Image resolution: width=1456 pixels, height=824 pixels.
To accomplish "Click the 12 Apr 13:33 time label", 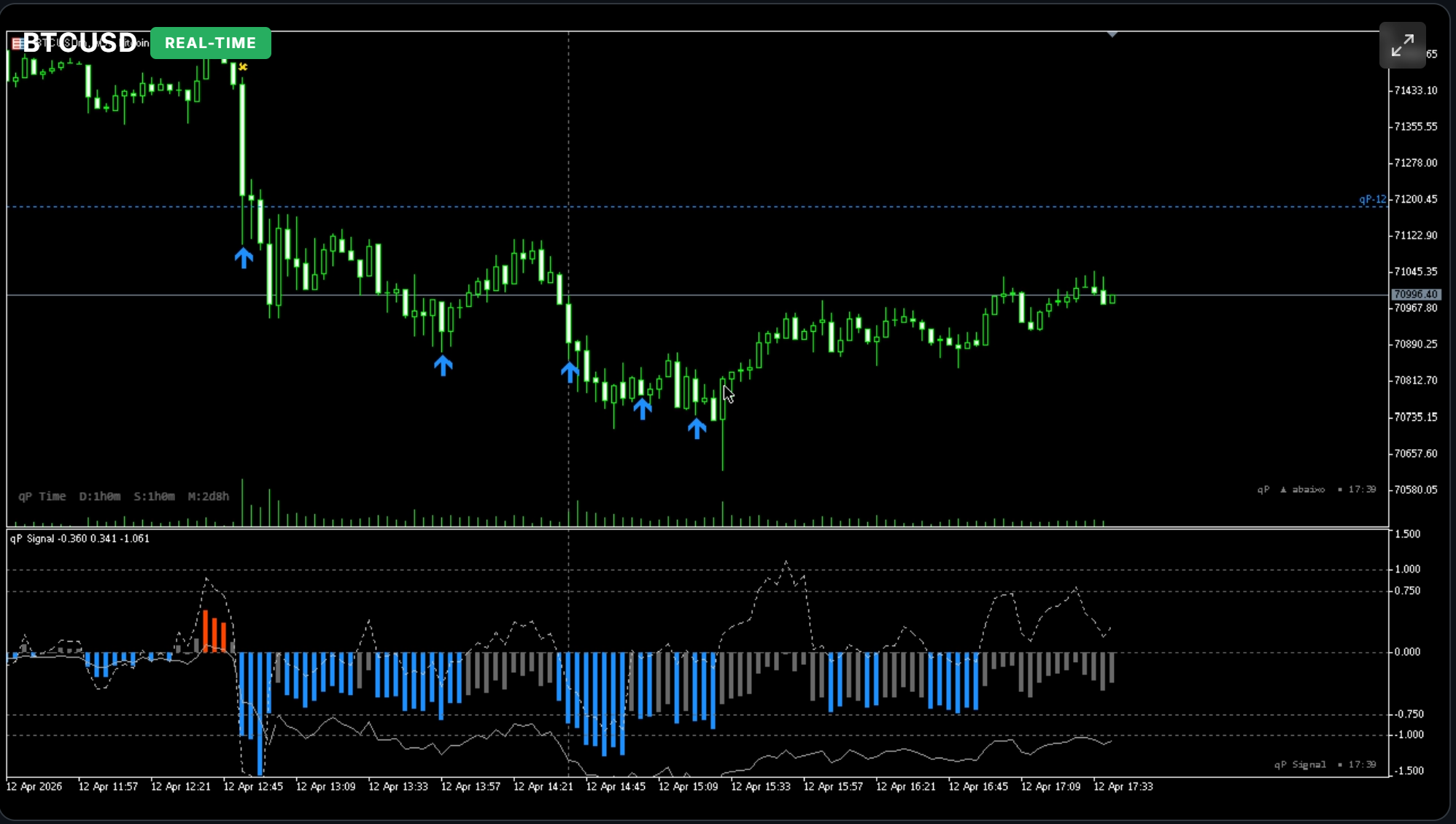I will point(398,787).
